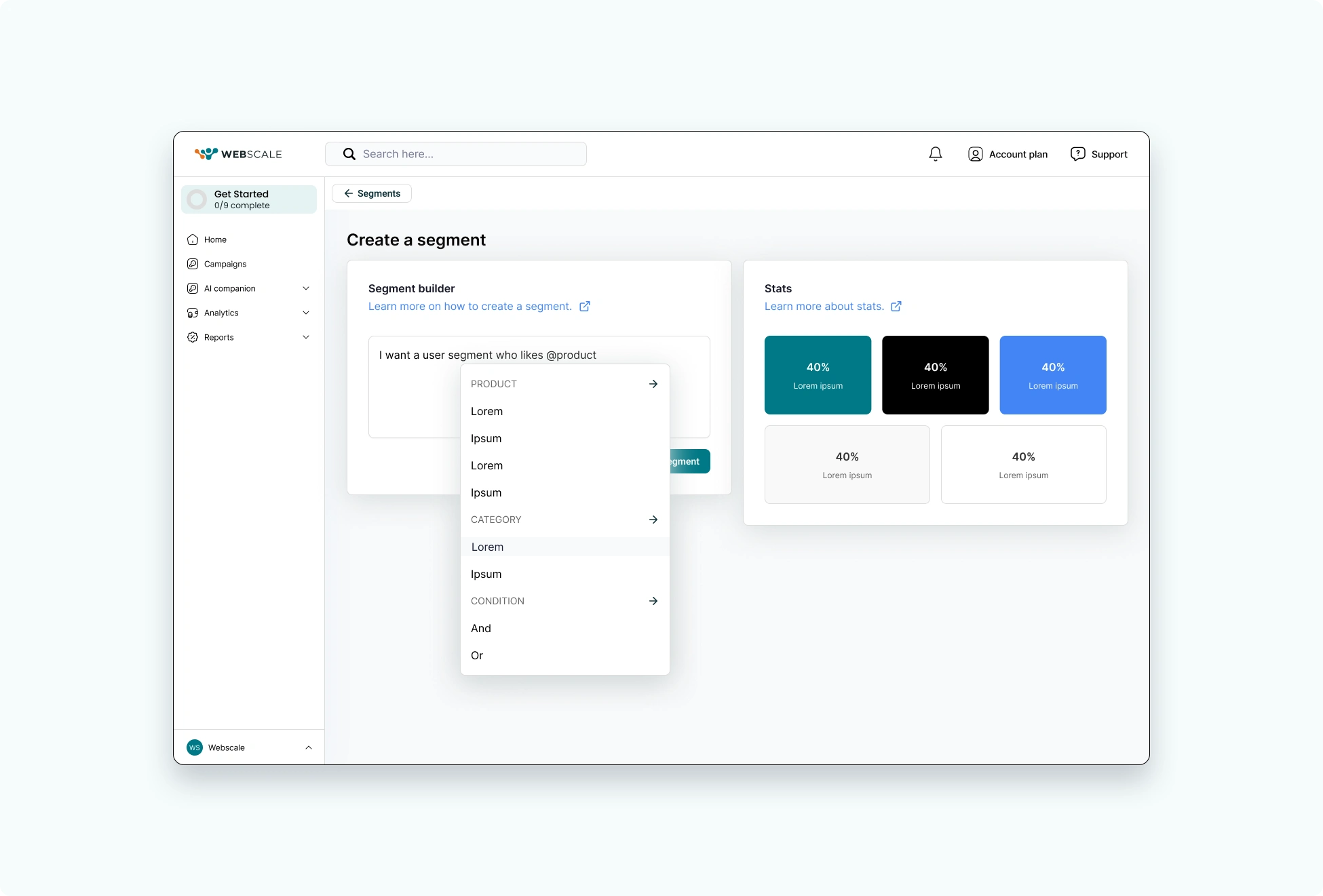Expand the Analytics submenu chevron
This screenshot has width=1323, height=896.
point(306,313)
